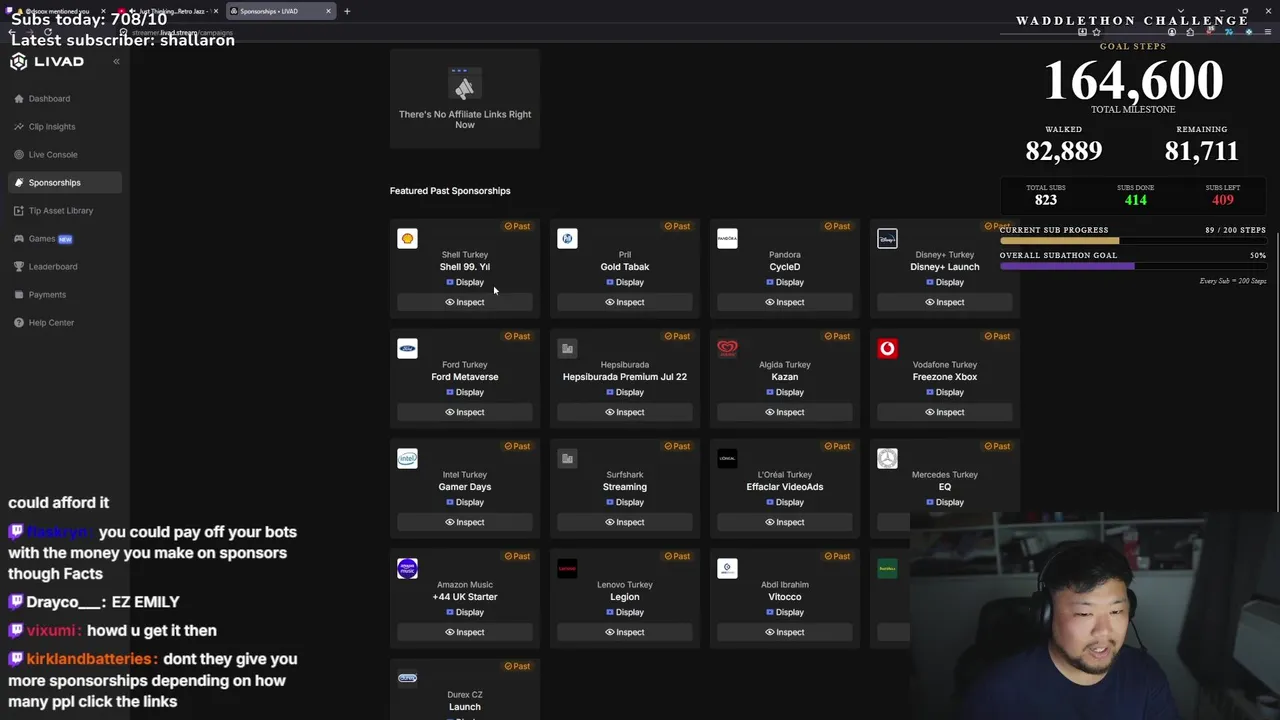Click the Mercedes EQ campaign title

pos(945,487)
